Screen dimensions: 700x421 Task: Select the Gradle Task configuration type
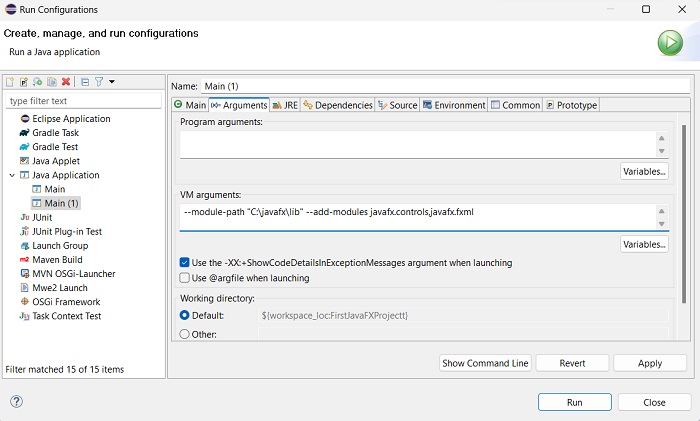[55, 133]
